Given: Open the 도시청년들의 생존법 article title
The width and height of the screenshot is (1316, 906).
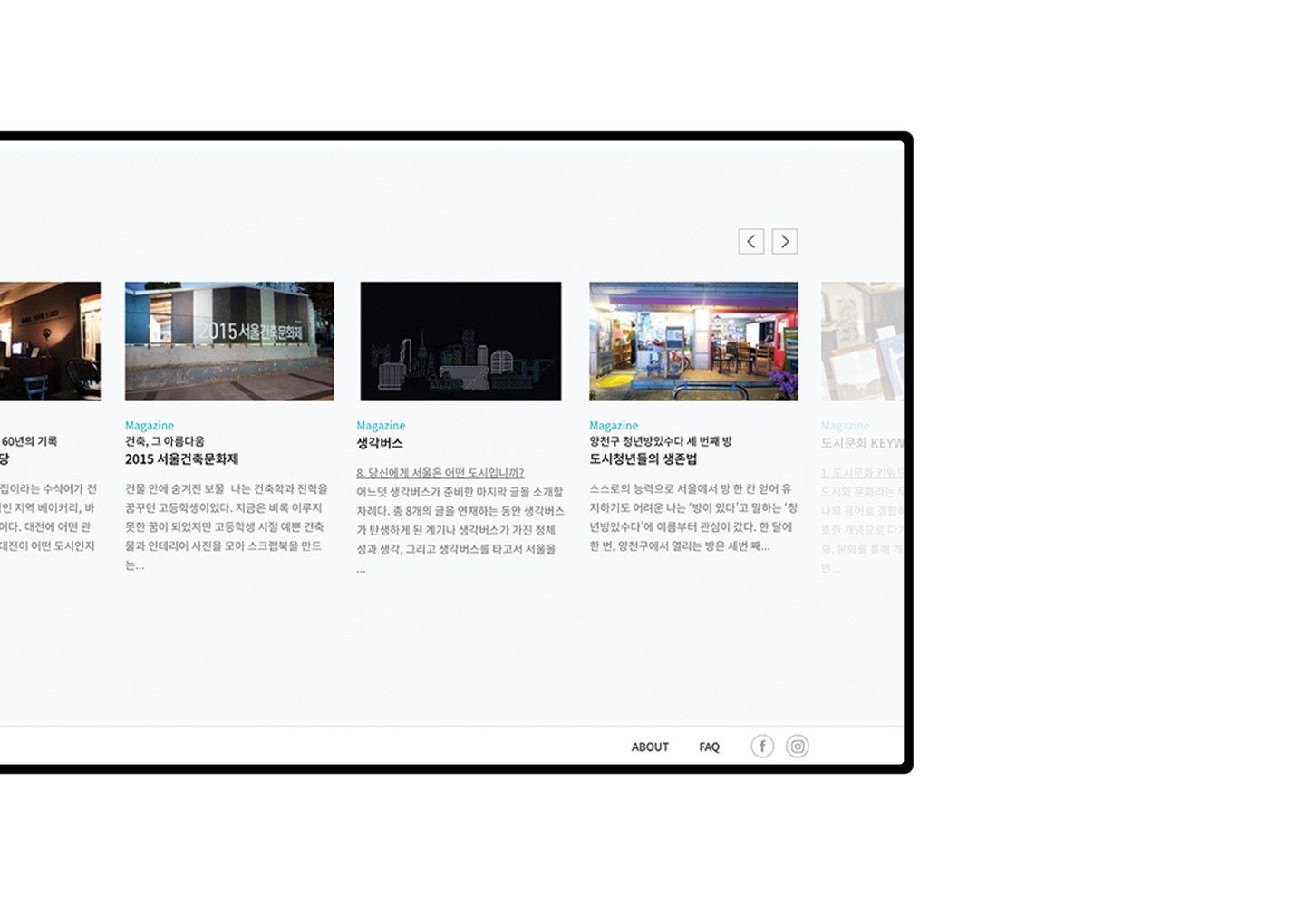Looking at the screenshot, I should tap(643, 458).
